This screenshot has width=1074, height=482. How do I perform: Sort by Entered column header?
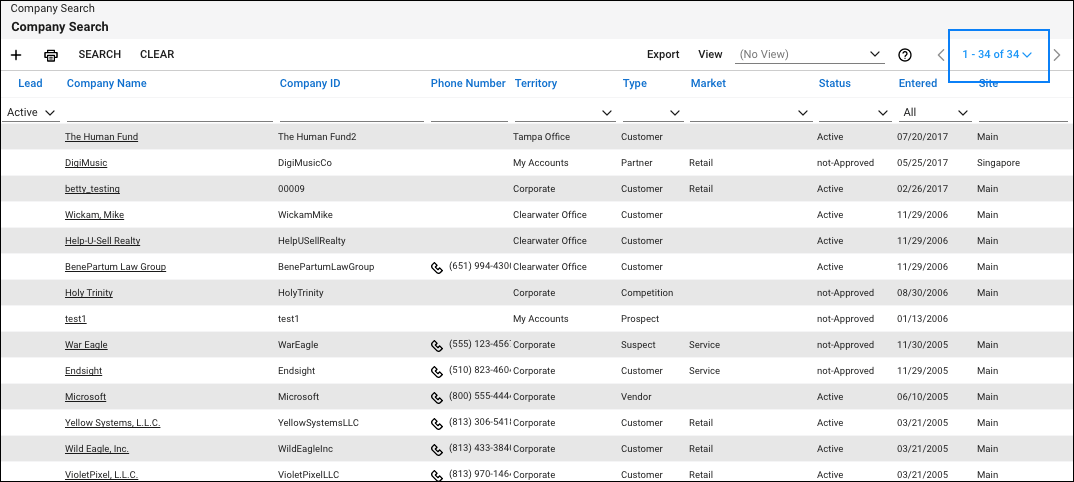[918, 84]
